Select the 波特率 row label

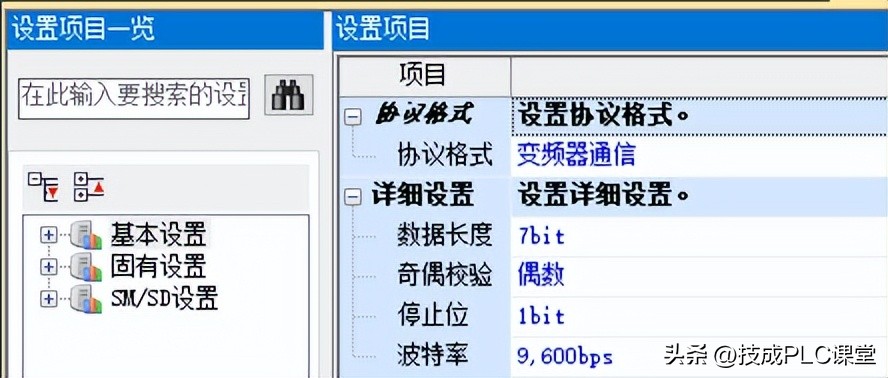coord(433,356)
